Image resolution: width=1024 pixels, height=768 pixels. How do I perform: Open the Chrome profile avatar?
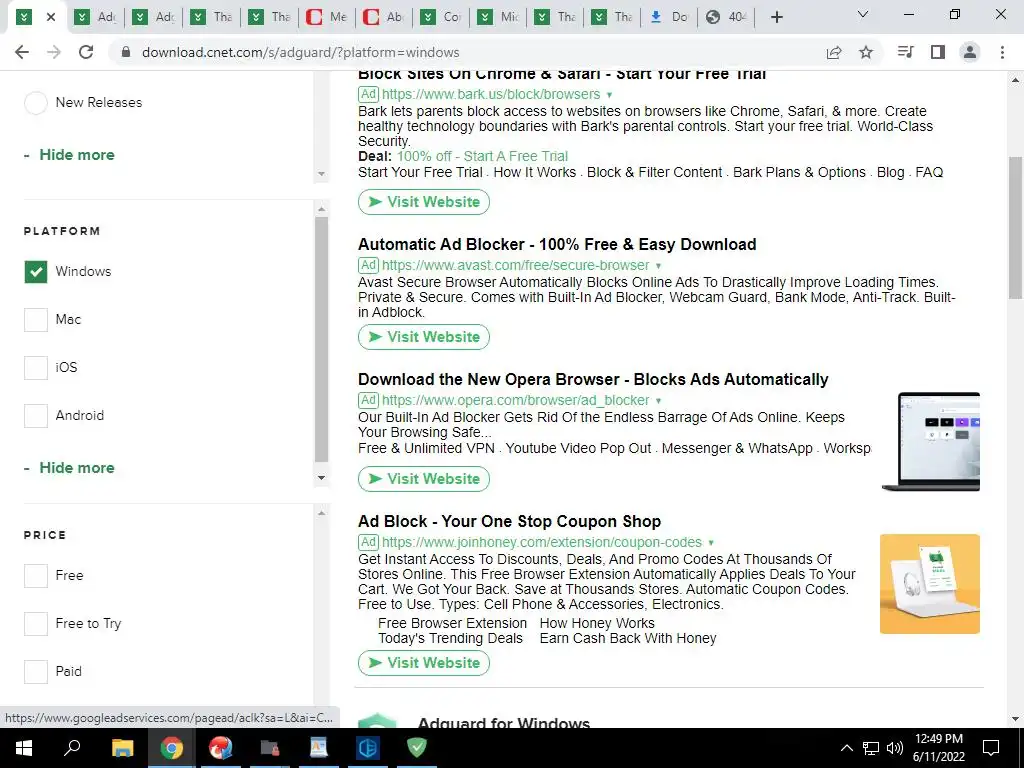tap(970, 52)
